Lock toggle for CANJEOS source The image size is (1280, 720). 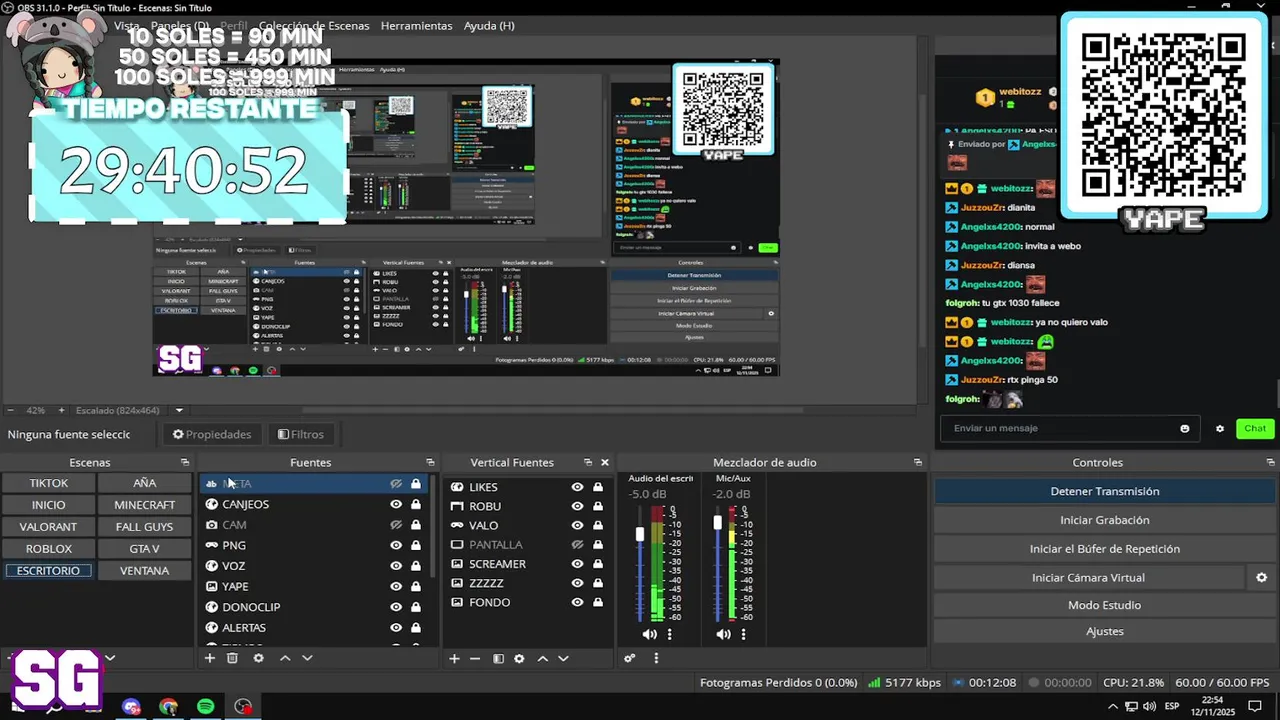click(x=416, y=504)
